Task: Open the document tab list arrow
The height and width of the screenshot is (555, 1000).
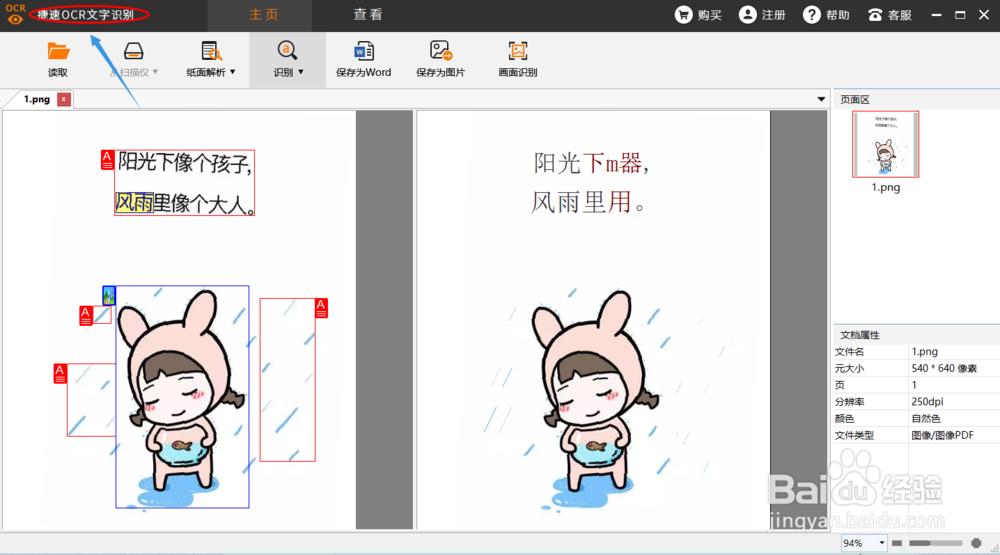Action: 821,99
